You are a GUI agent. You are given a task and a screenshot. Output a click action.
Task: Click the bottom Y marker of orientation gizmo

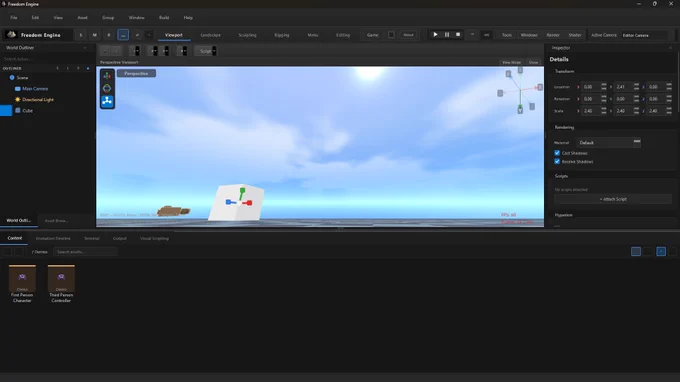tap(520, 110)
